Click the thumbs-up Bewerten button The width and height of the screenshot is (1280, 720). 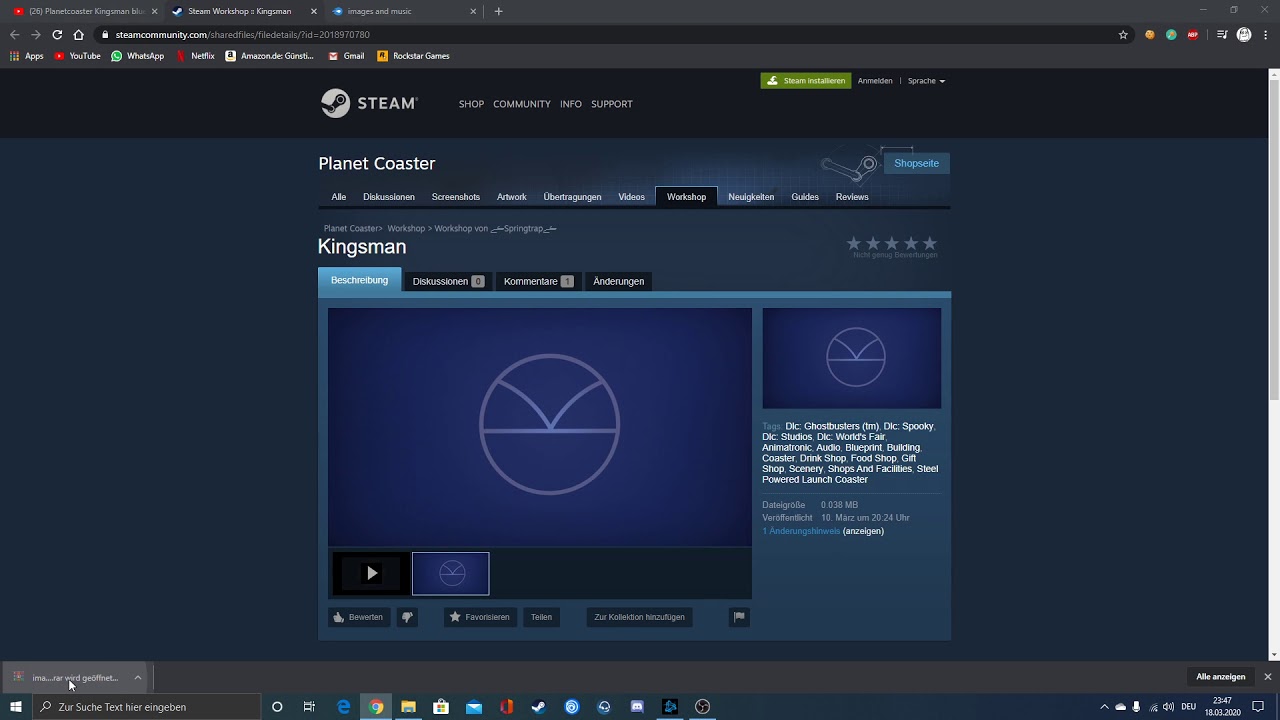point(358,617)
